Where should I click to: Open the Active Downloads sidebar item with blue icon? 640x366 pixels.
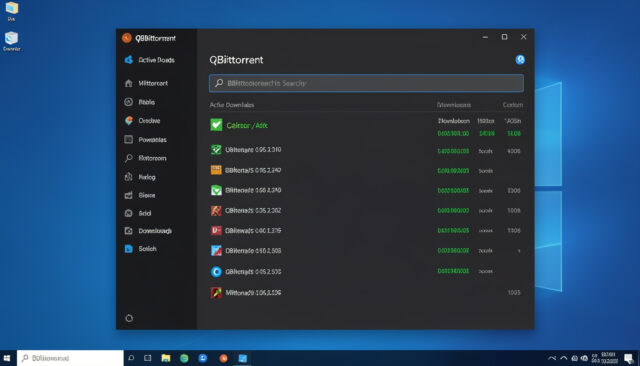[x=149, y=60]
